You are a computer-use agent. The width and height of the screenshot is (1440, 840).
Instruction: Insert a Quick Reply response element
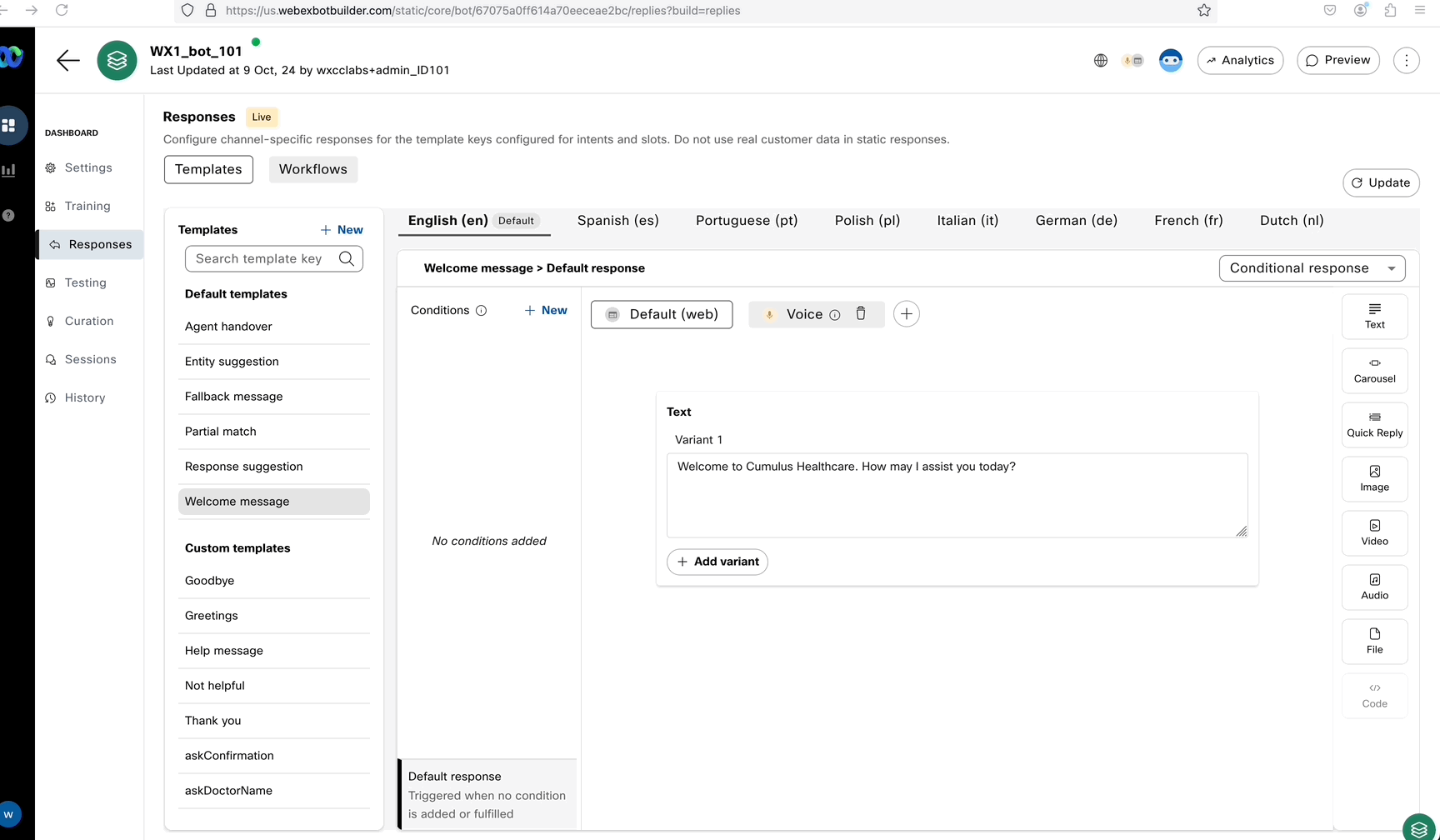1374,424
